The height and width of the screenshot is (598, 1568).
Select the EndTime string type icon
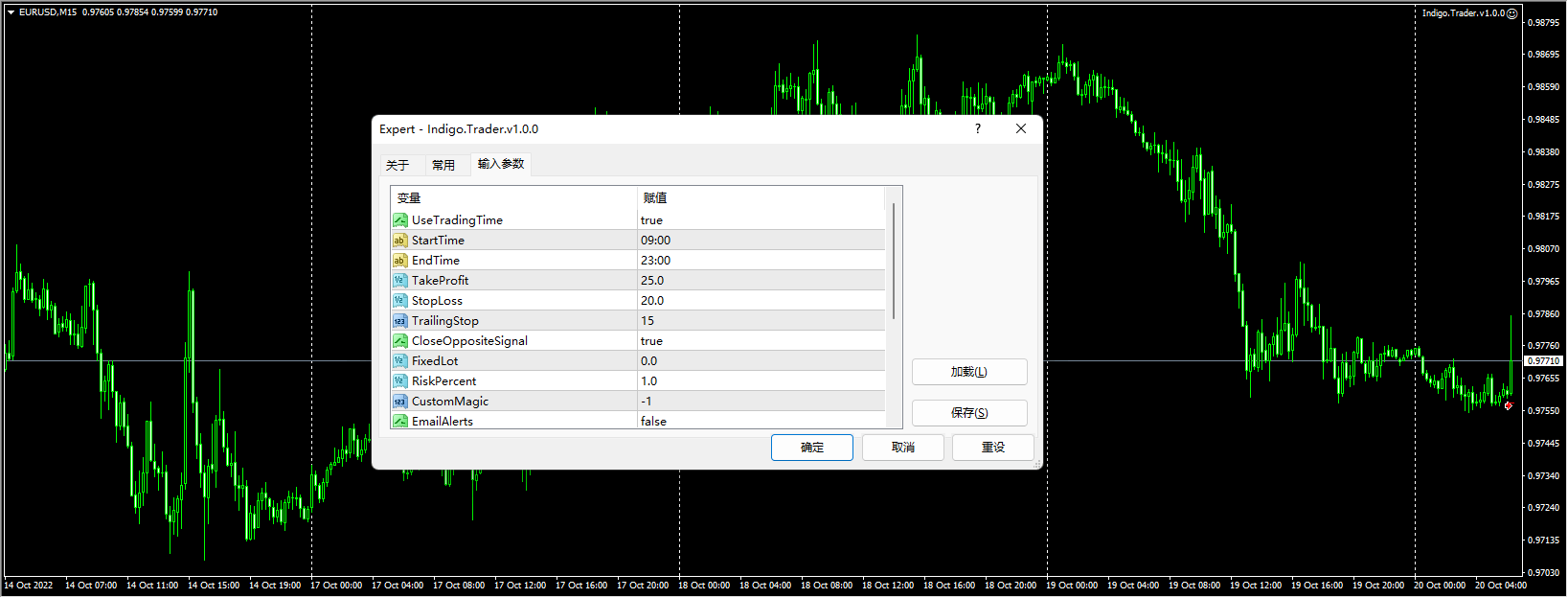point(400,261)
